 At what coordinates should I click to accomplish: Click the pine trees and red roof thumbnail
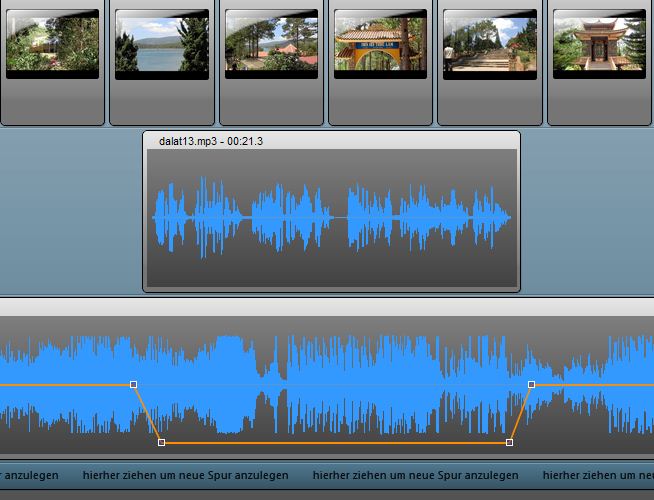pos(271,44)
